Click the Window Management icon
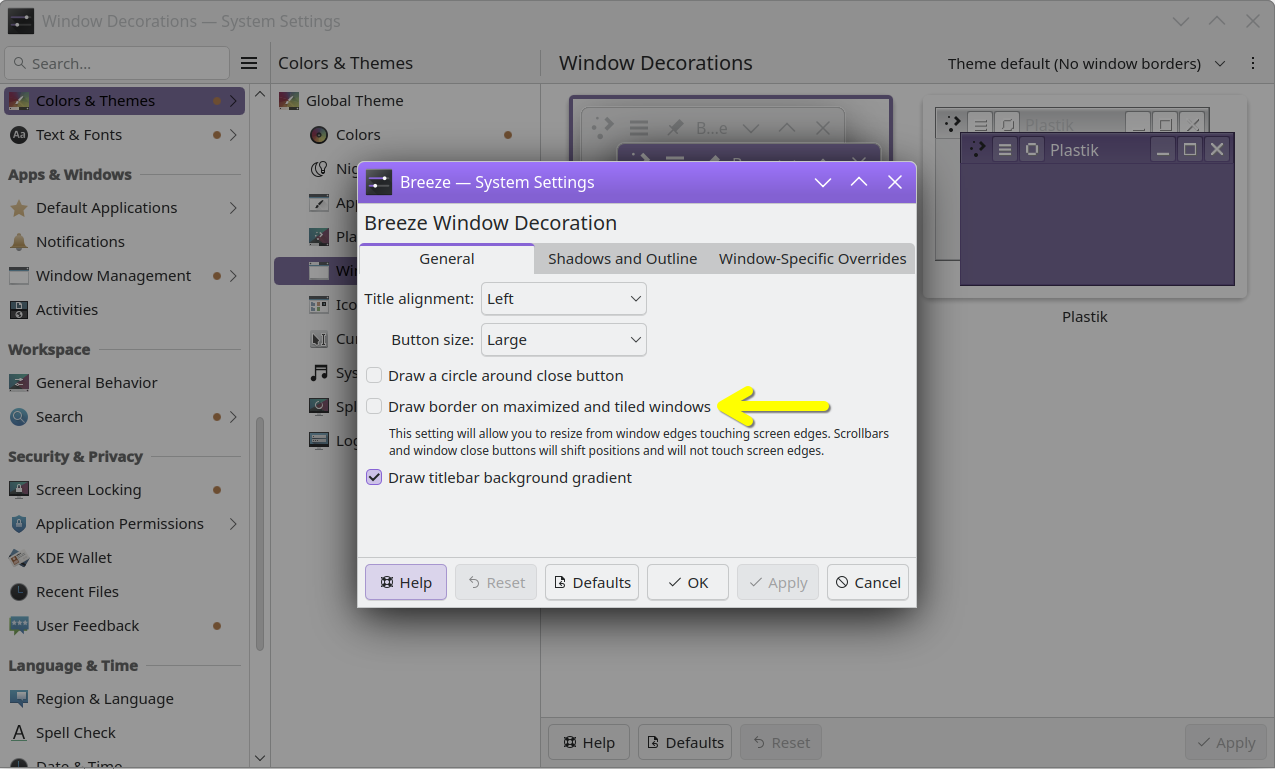 point(18,276)
